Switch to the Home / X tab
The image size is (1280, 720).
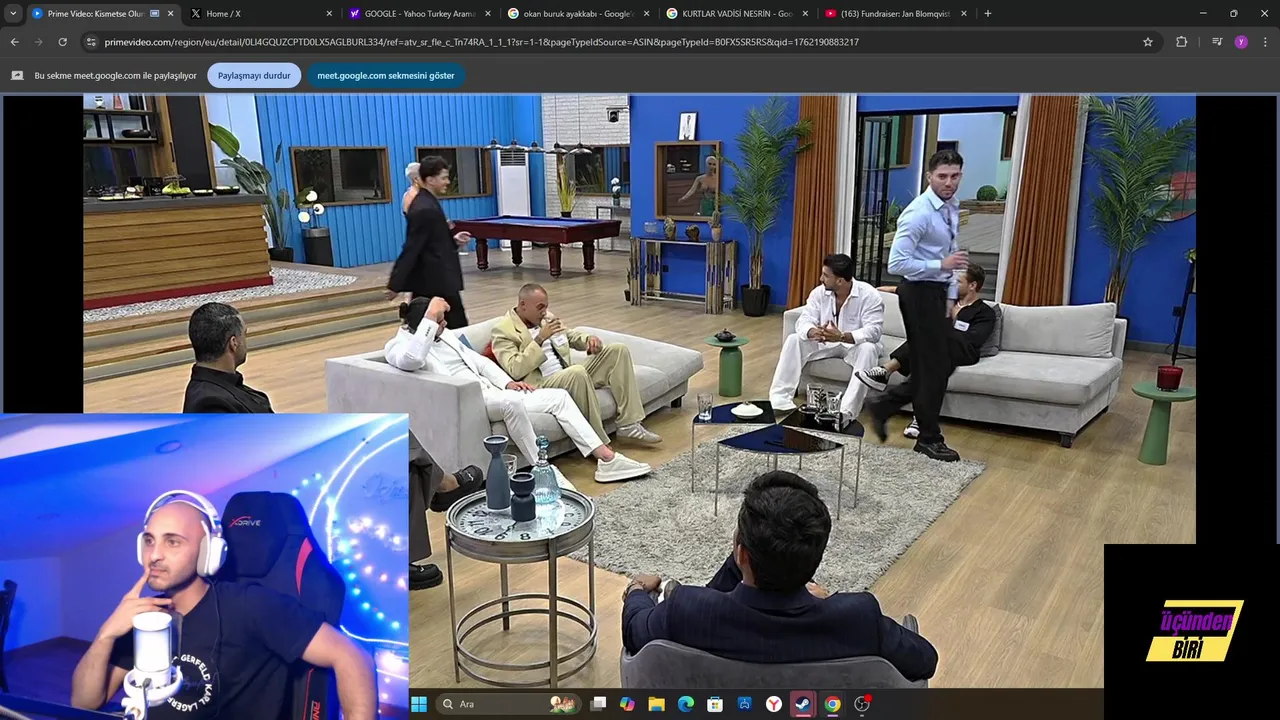point(262,14)
